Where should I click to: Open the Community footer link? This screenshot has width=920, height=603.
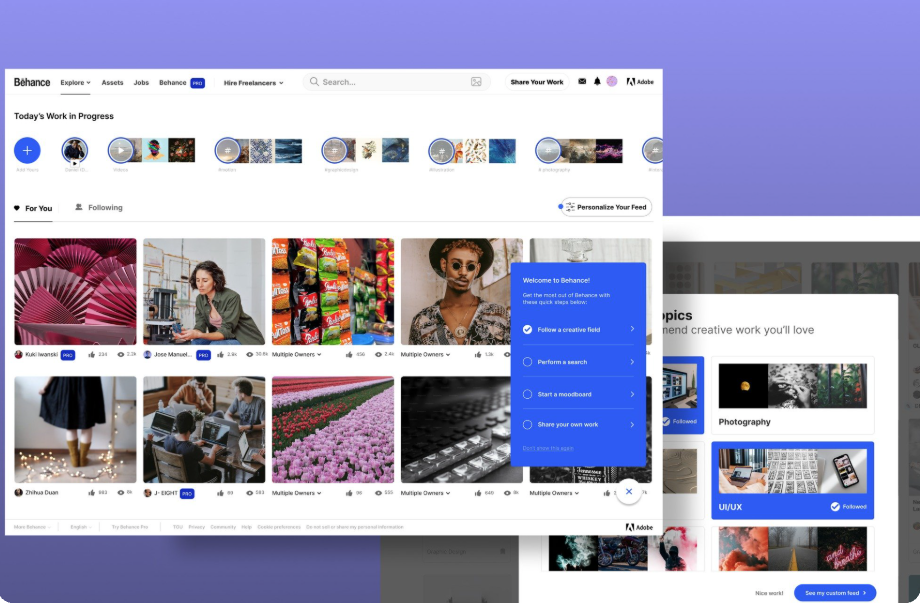point(223,527)
